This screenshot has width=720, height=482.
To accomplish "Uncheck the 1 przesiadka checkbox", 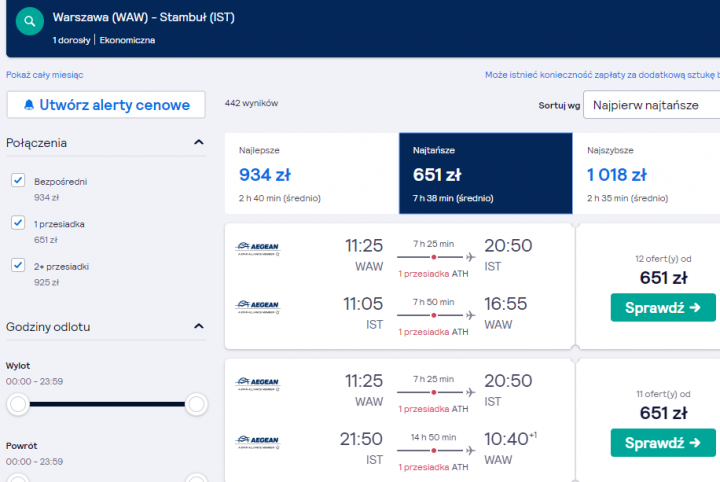I will [18, 223].
